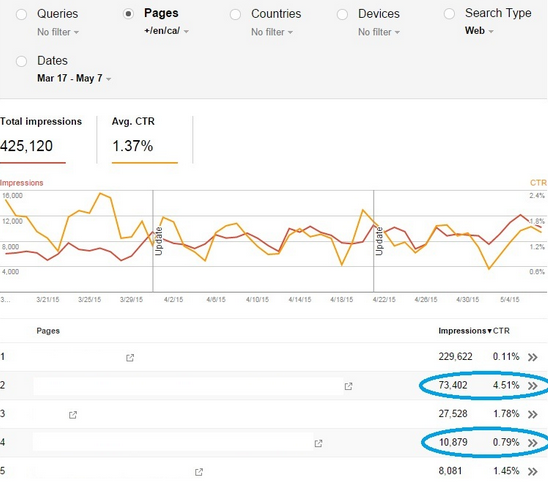Click the first Update marker on chart
Image resolution: width=548 pixels, height=487 pixels.
click(159, 241)
